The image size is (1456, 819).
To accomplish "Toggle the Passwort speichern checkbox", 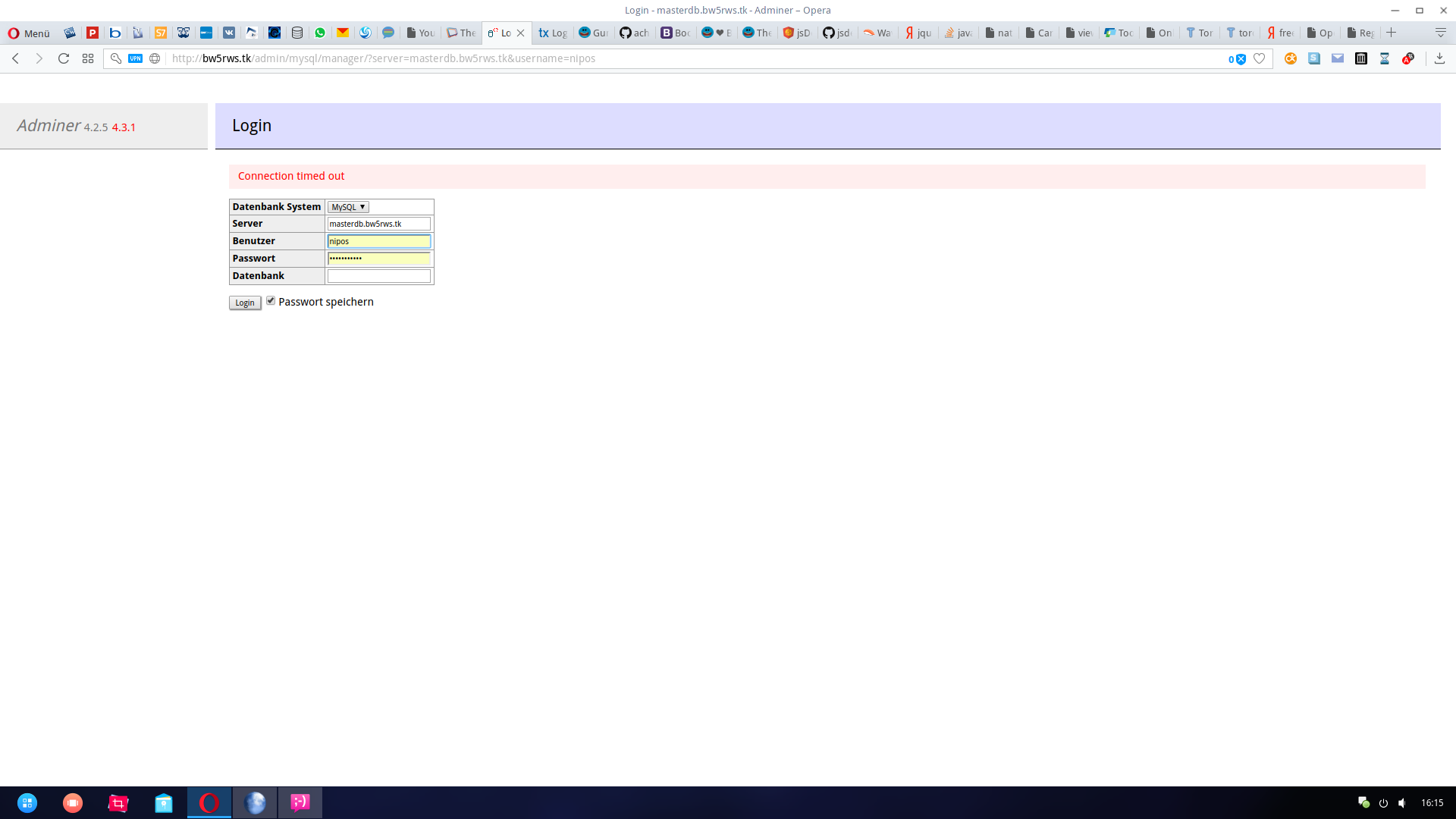I will point(271,301).
